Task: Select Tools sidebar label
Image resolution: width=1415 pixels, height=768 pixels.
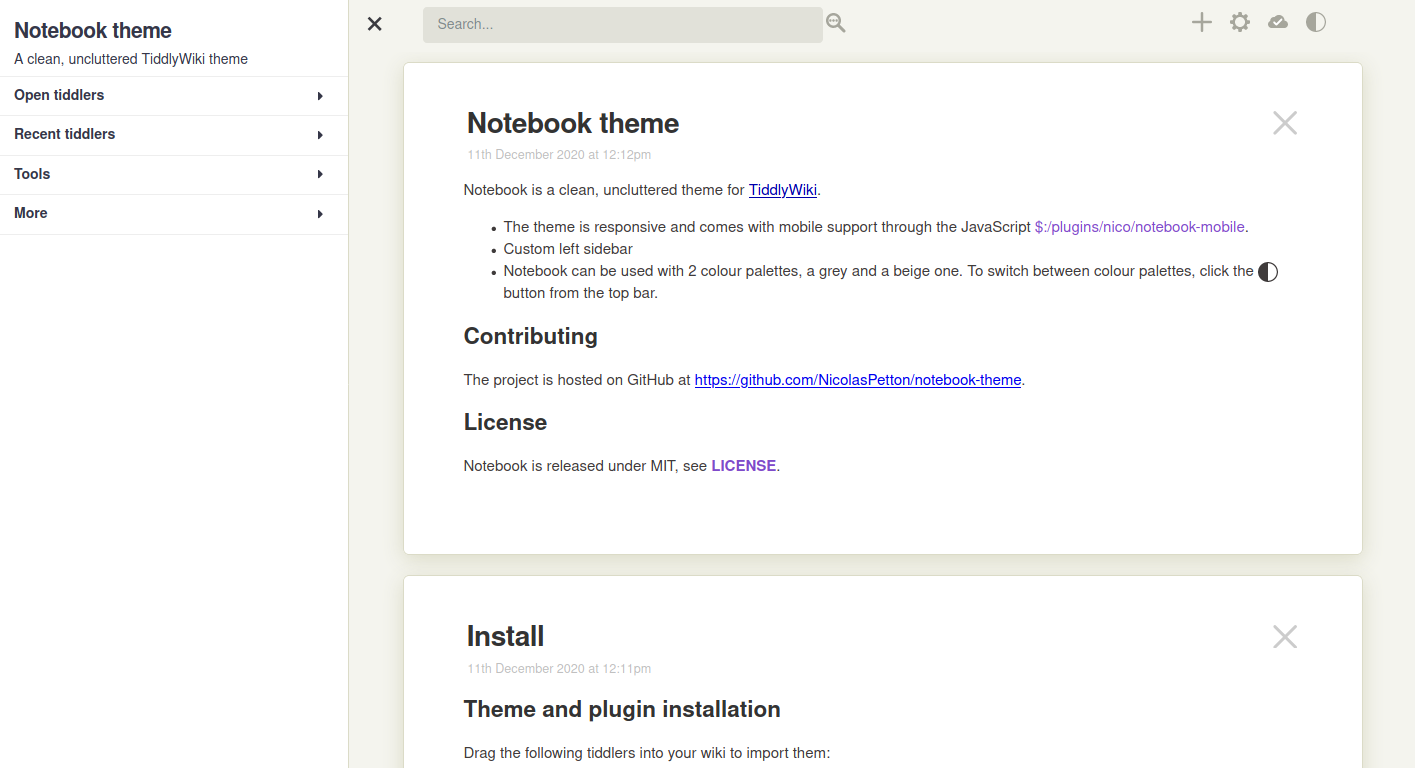Action: 32,174
